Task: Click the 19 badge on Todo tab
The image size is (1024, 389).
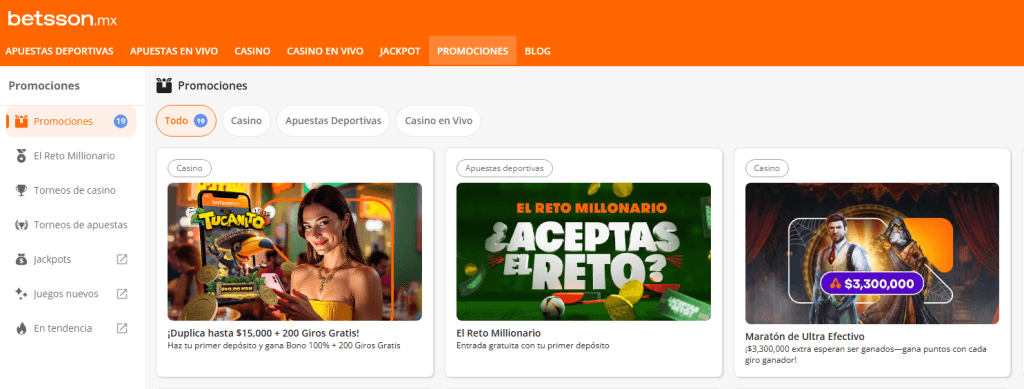Action: tap(201, 121)
